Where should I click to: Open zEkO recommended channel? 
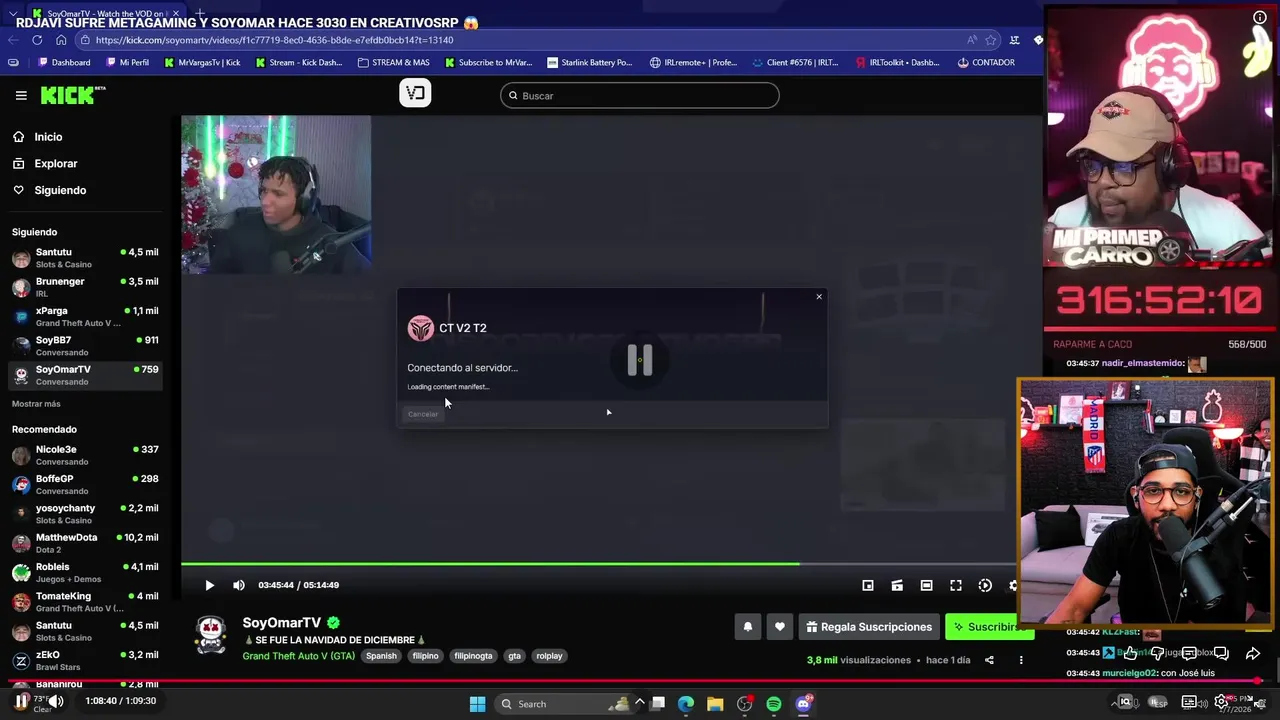tap(85, 660)
